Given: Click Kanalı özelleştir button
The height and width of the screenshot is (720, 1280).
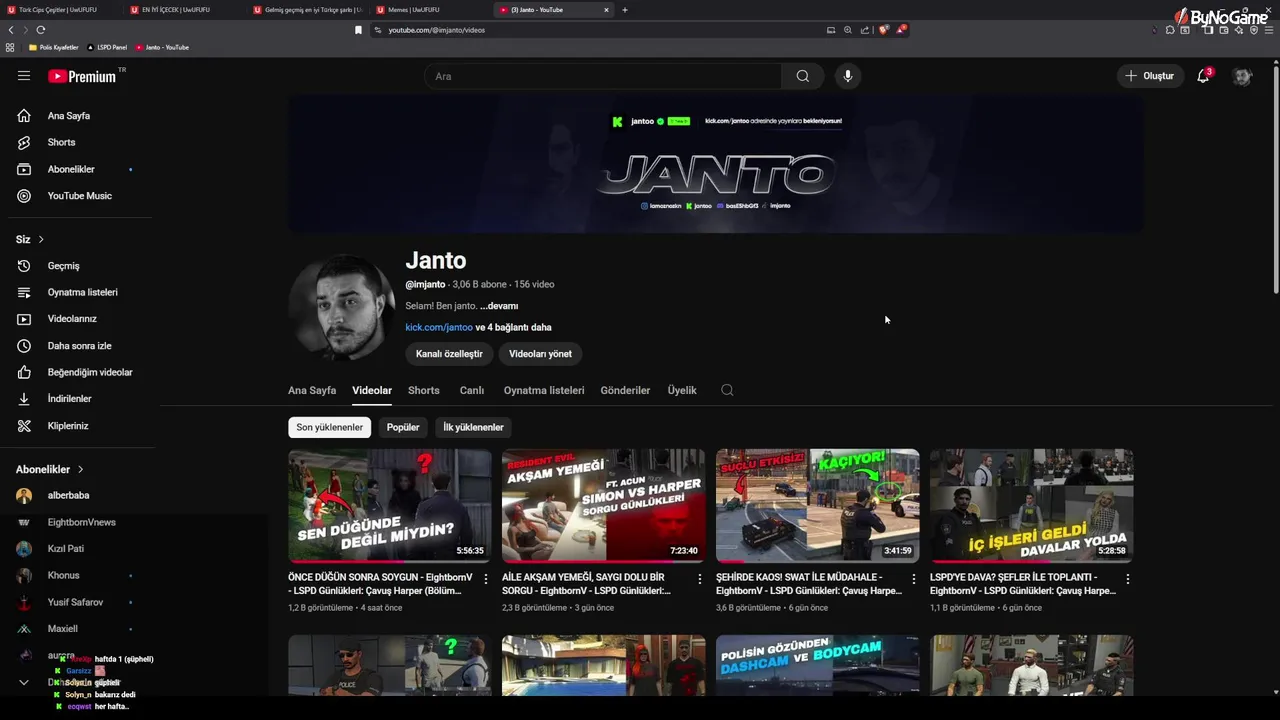Looking at the screenshot, I should 449,354.
